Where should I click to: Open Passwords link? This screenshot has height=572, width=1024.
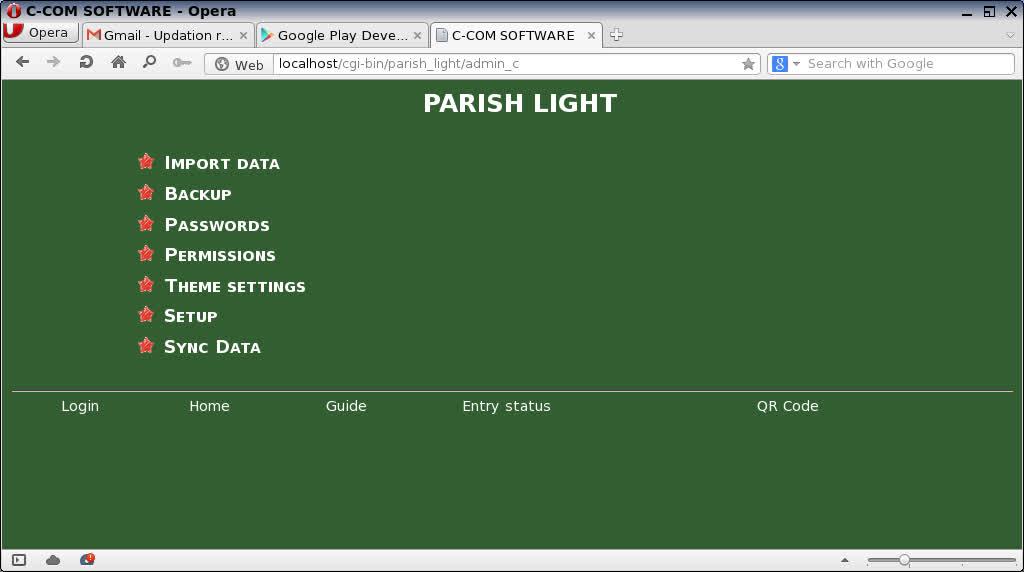point(217,225)
